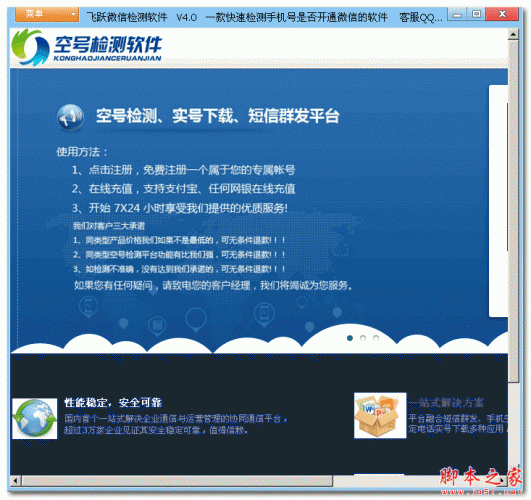Minimize the 飞跃微信检测软件 window
531x500 pixels.
pos(457,15)
